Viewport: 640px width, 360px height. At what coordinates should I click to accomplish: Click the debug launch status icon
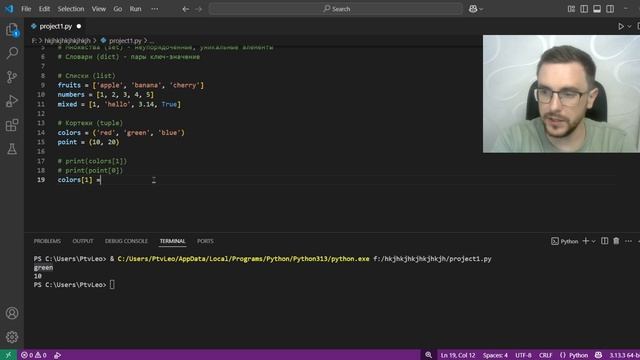[x=57, y=355]
